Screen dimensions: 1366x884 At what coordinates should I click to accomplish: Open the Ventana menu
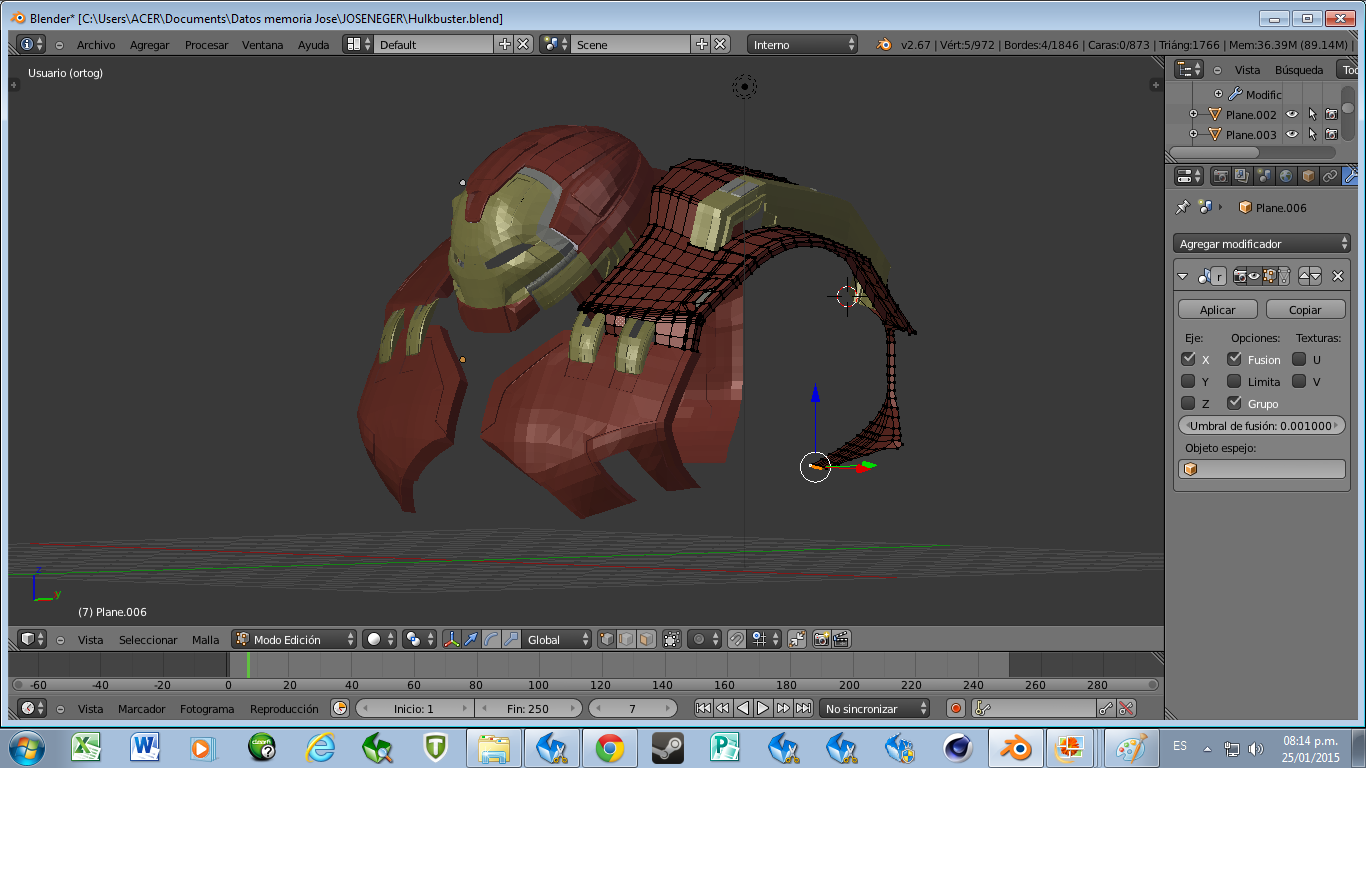tap(263, 45)
